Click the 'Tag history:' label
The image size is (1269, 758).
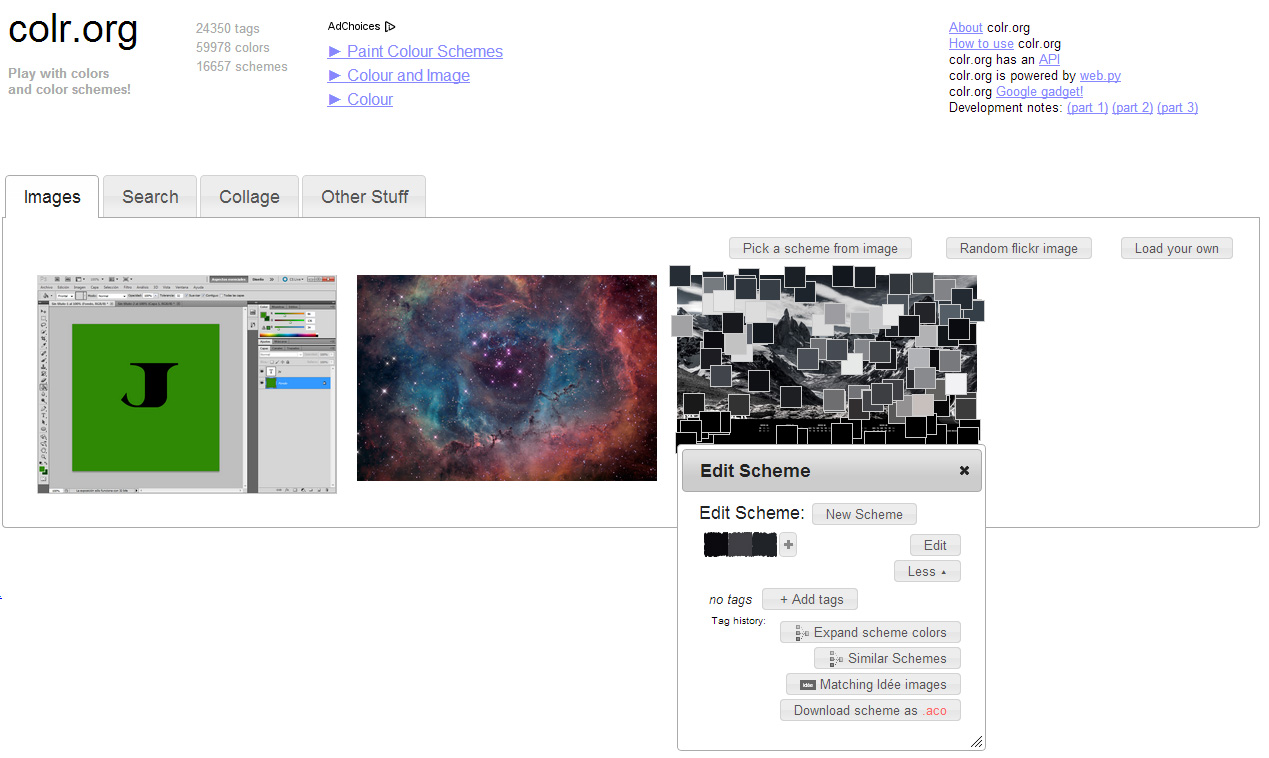(738, 621)
